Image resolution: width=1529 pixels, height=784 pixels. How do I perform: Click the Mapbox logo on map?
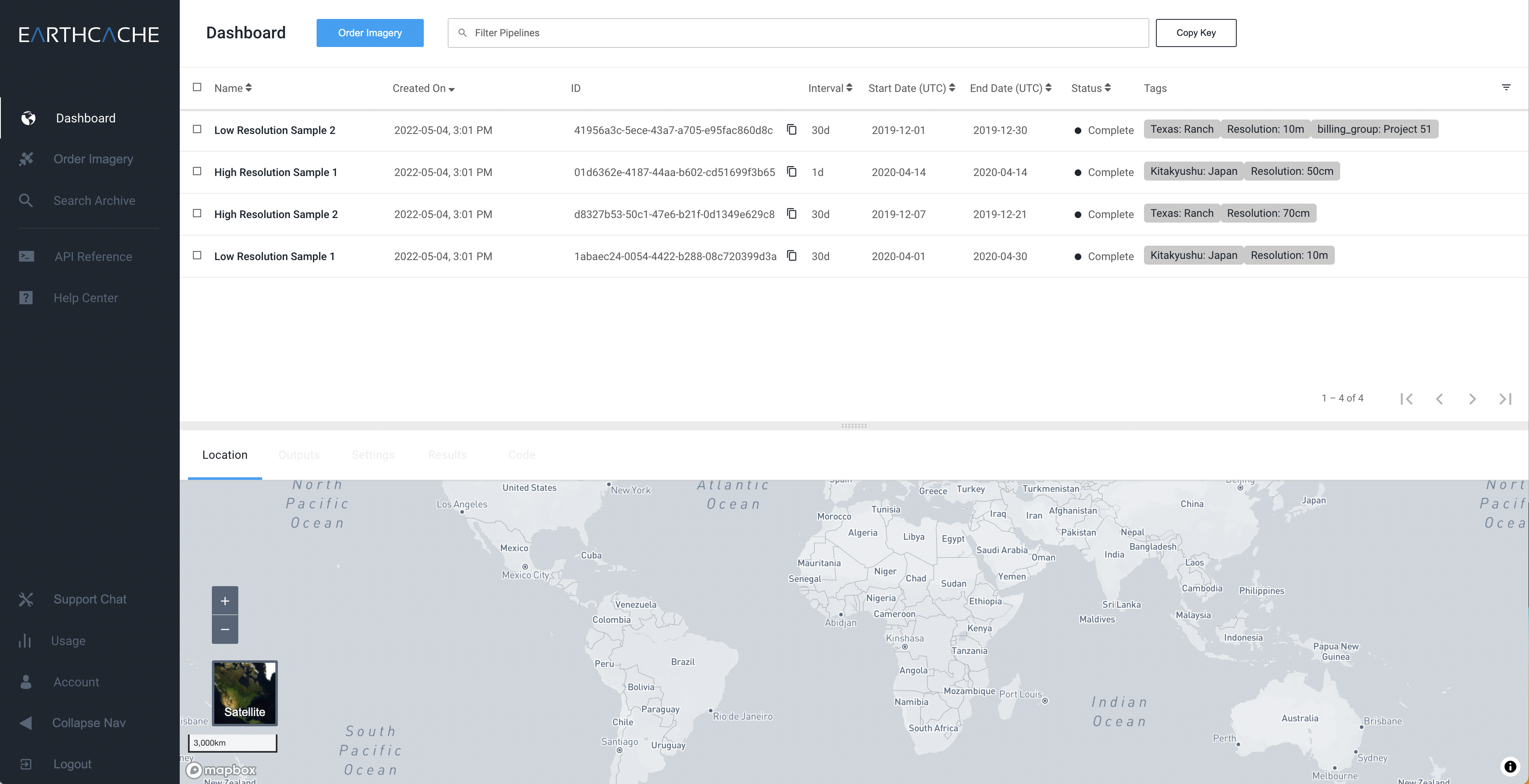(221, 770)
